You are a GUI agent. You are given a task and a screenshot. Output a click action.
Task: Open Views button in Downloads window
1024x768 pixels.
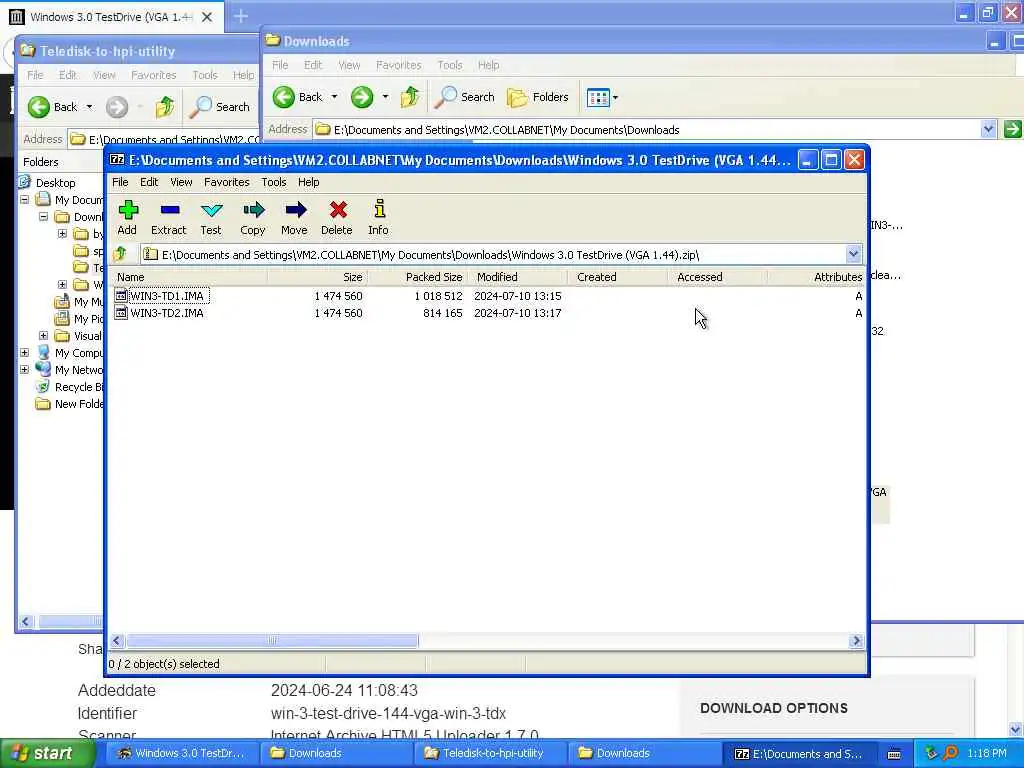pos(598,98)
